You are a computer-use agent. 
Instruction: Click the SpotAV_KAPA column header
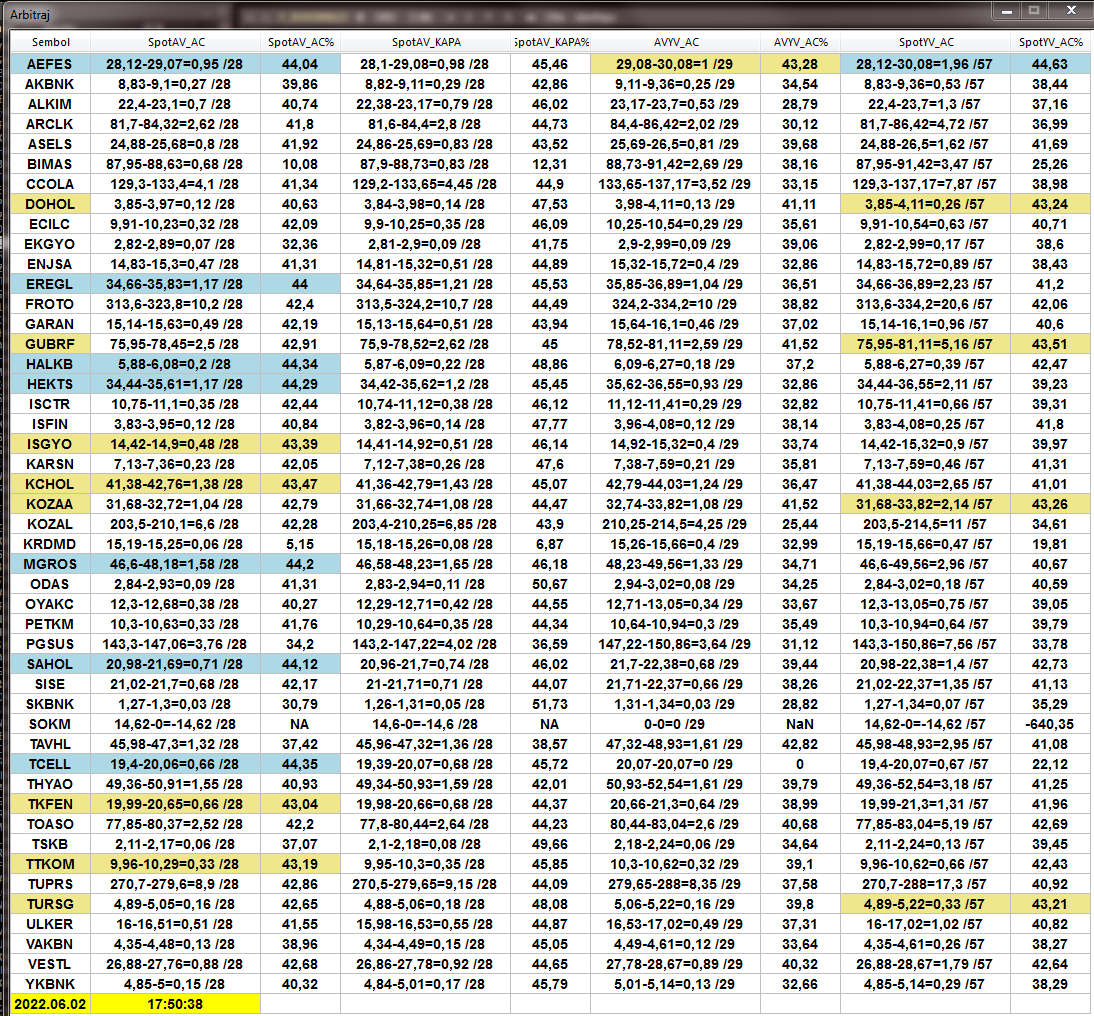tap(426, 42)
